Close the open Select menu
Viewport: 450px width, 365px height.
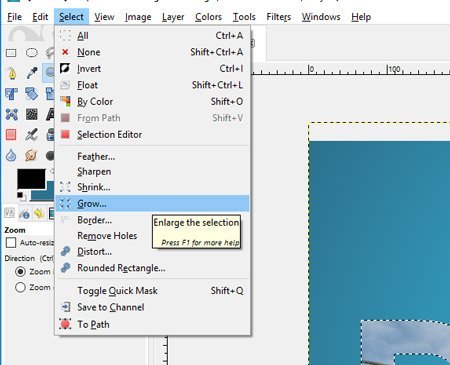(x=71, y=17)
